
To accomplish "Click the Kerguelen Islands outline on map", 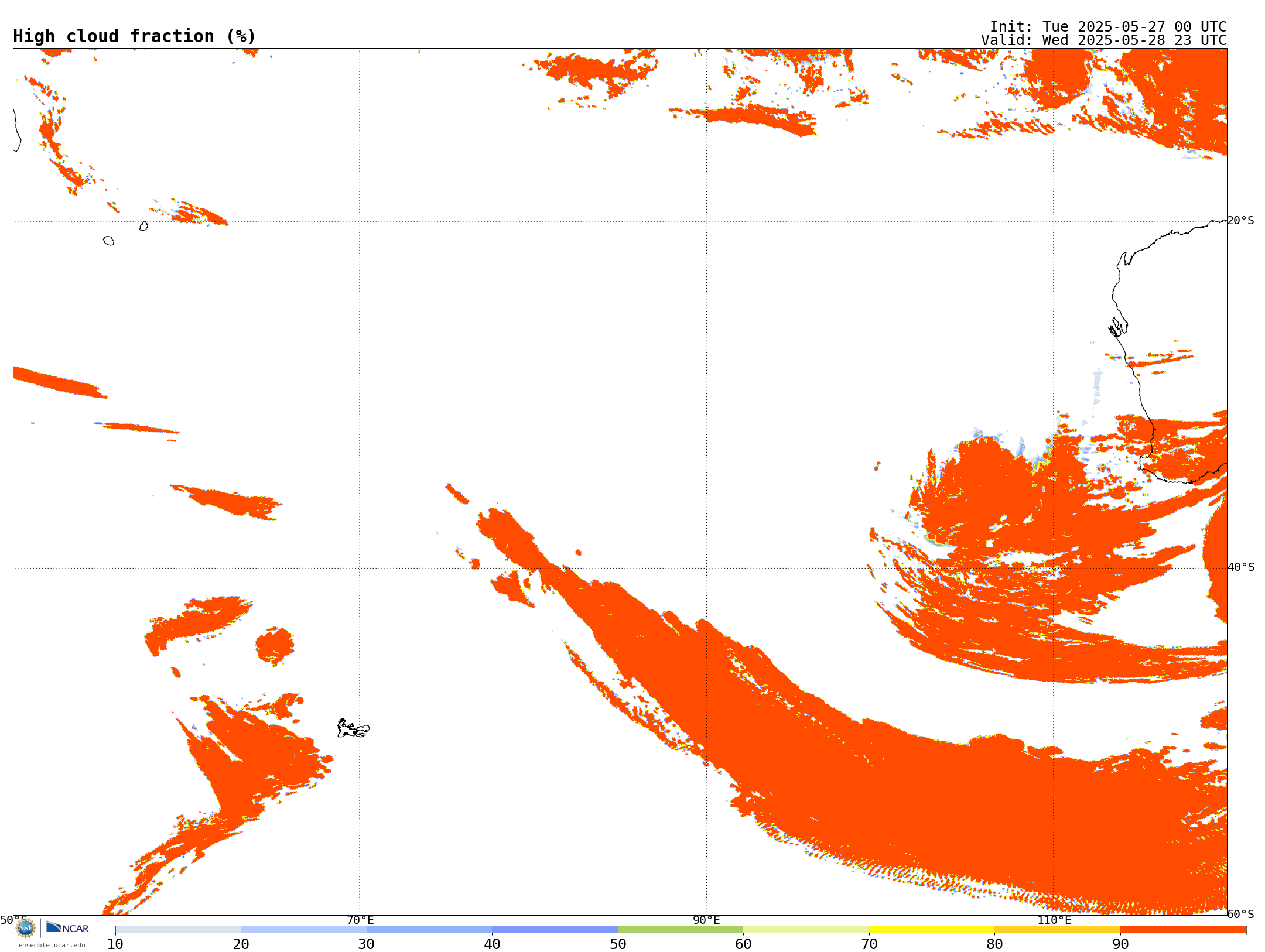I will point(353,728).
